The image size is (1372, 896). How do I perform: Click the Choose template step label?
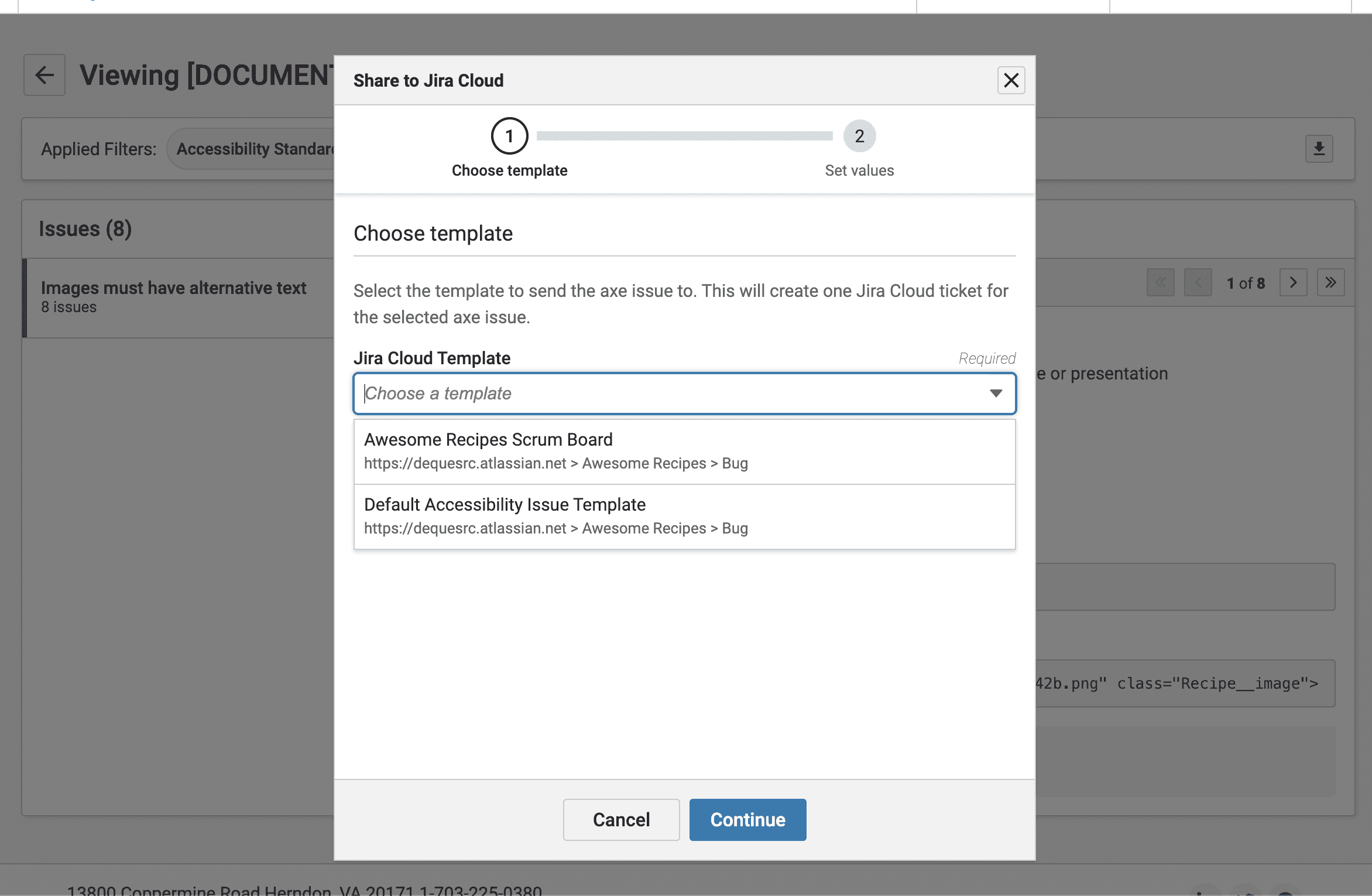coord(509,170)
